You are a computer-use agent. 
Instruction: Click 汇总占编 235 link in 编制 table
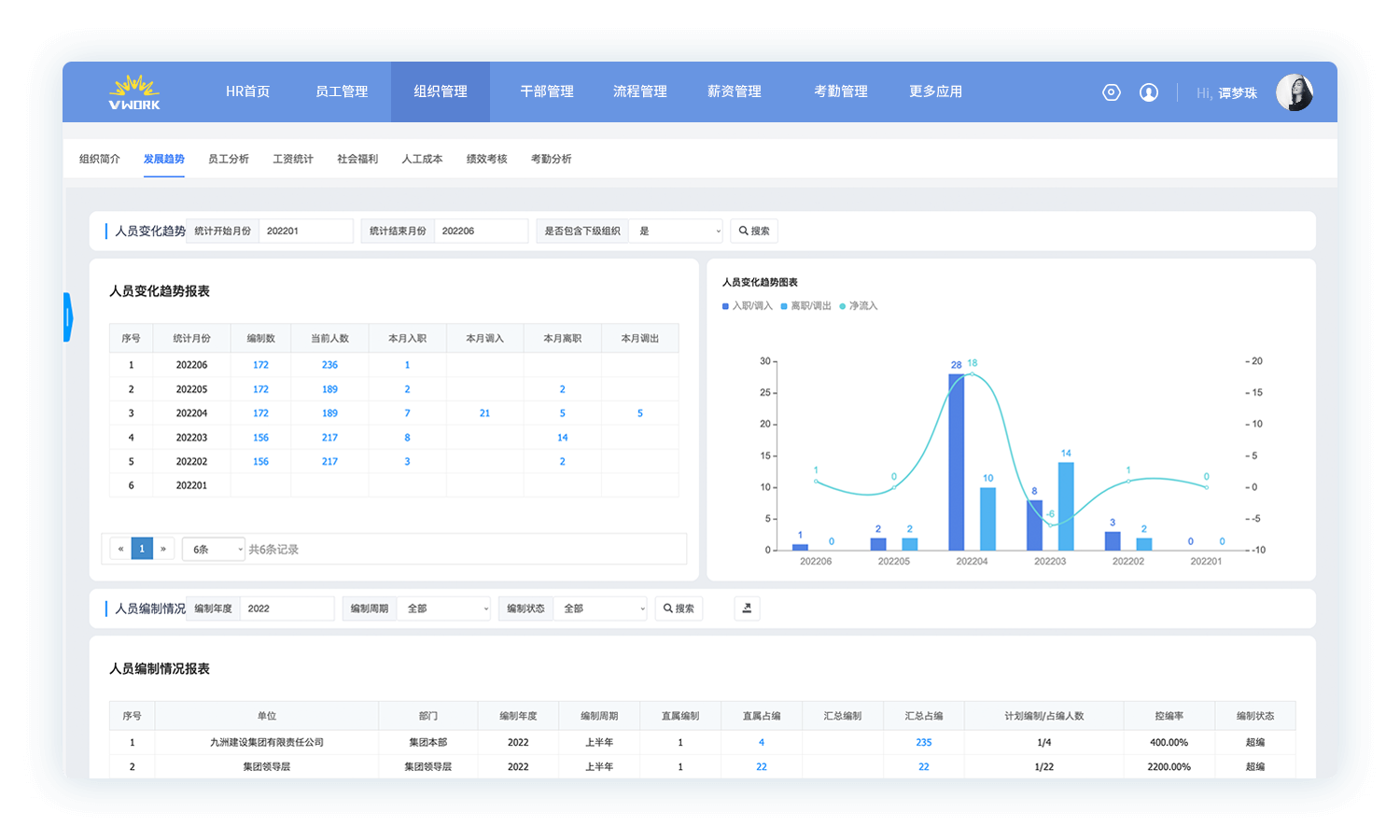pos(924,743)
